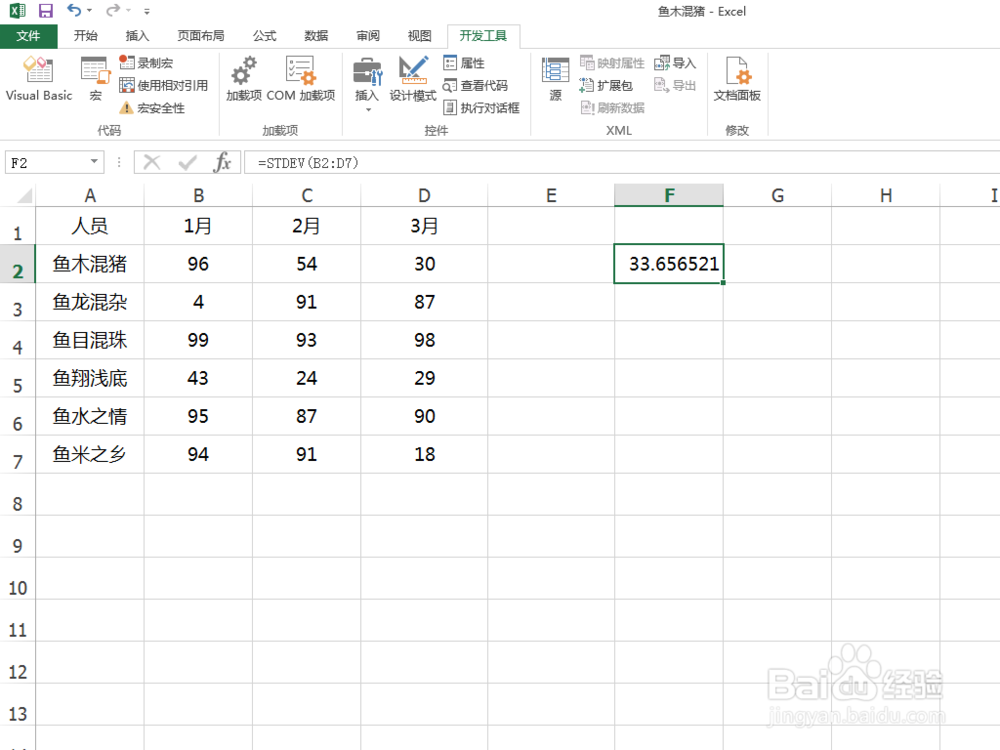
Task: Click View Code (查看代码)
Action: pos(475,85)
